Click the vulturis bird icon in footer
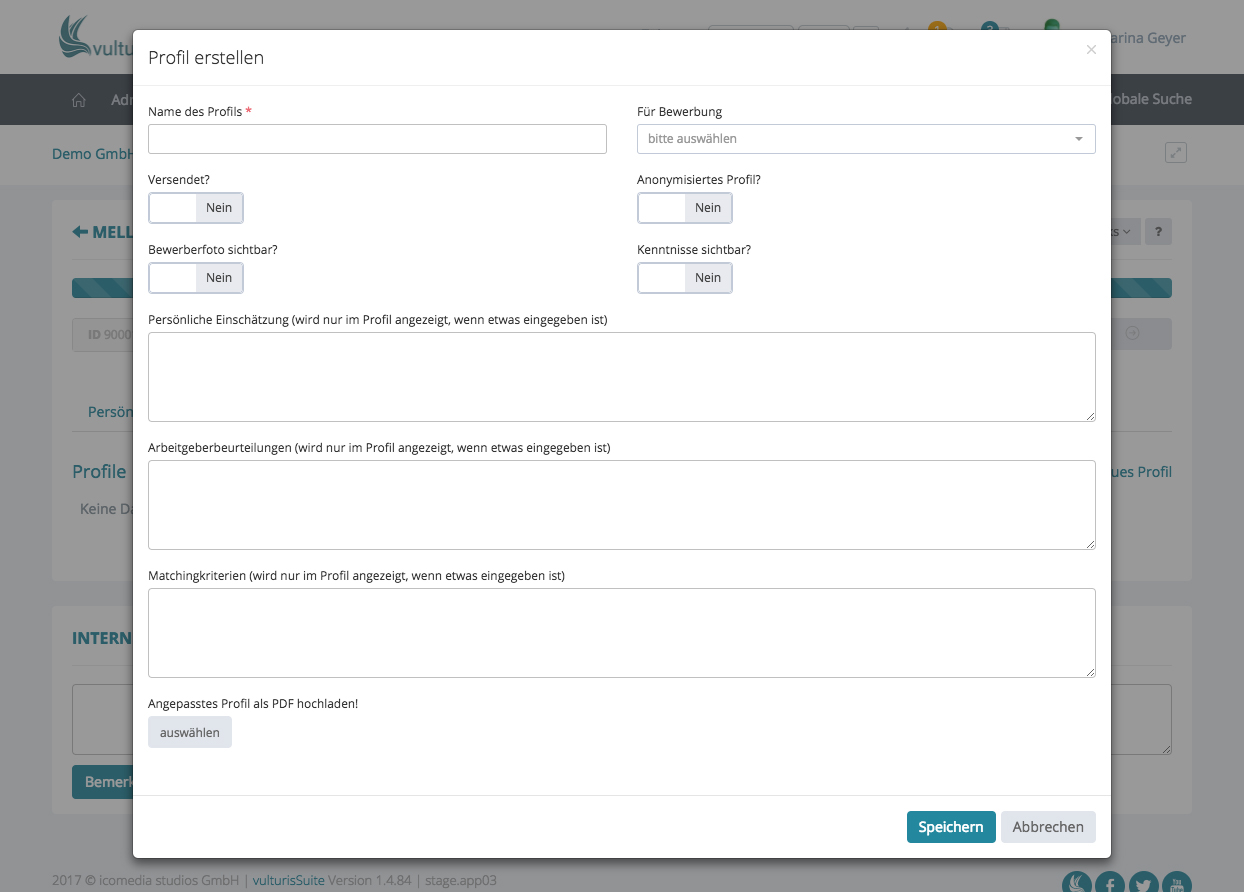The width and height of the screenshot is (1244, 892). click(1076, 883)
